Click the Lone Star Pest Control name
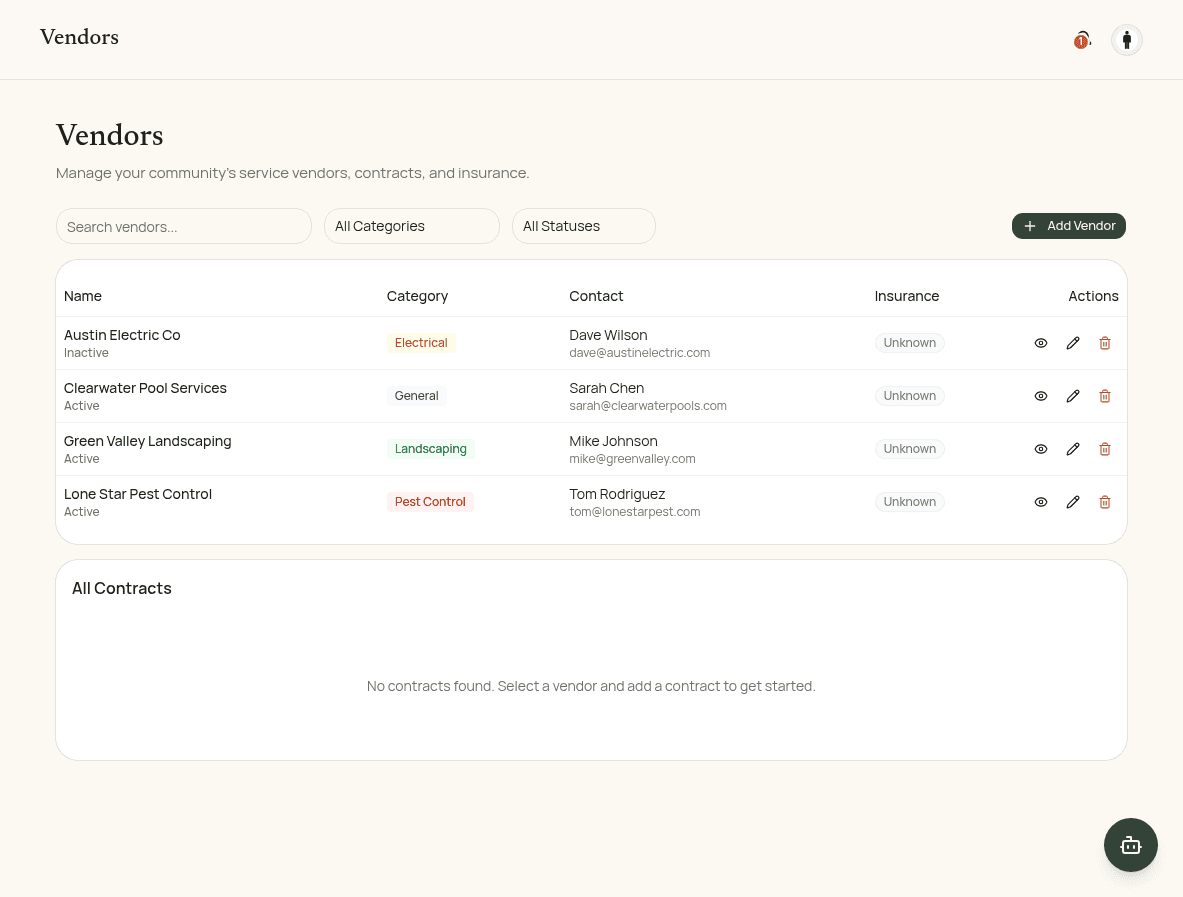Image resolution: width=1183 pixels, height=897 pixels. pos(138,493)
